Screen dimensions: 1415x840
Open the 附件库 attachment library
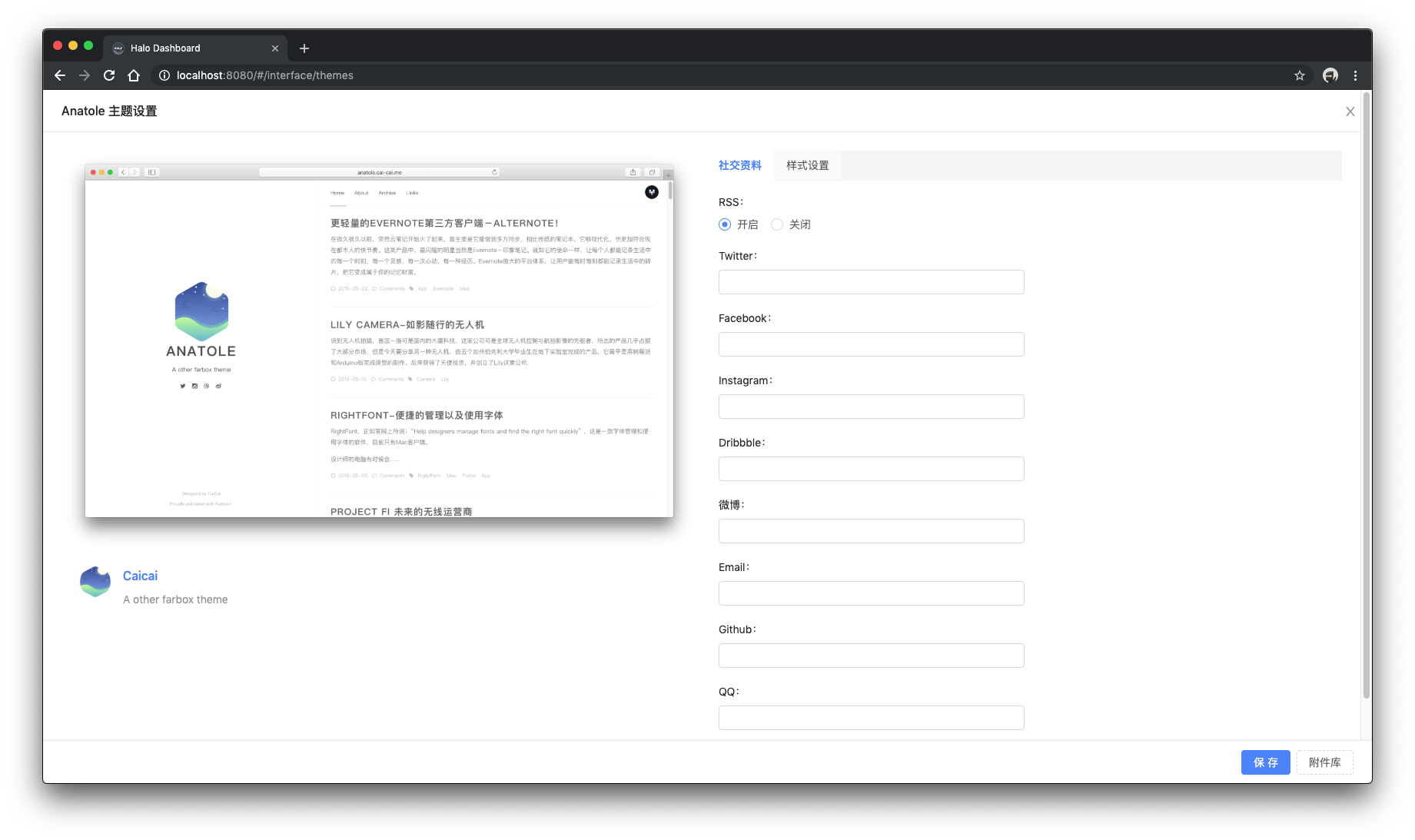(x=1324, y=762)
